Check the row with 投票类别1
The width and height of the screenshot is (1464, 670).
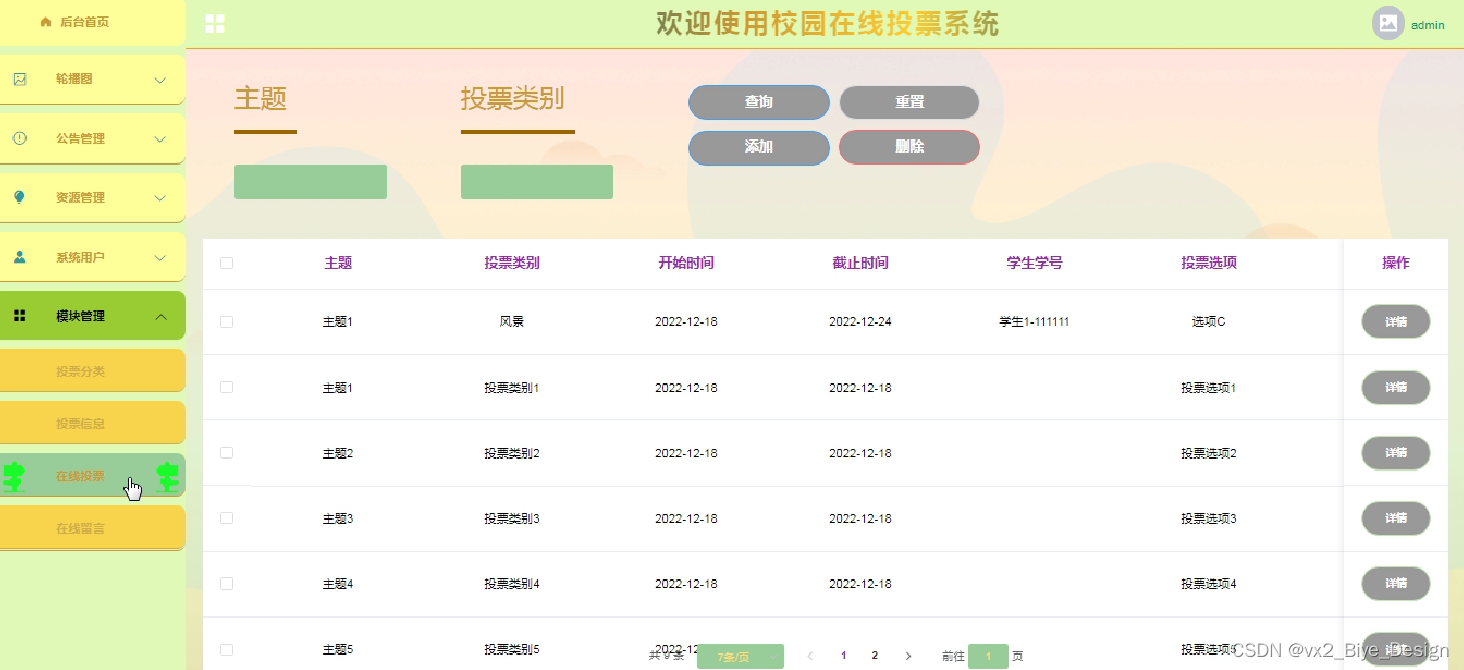(227, 387)
